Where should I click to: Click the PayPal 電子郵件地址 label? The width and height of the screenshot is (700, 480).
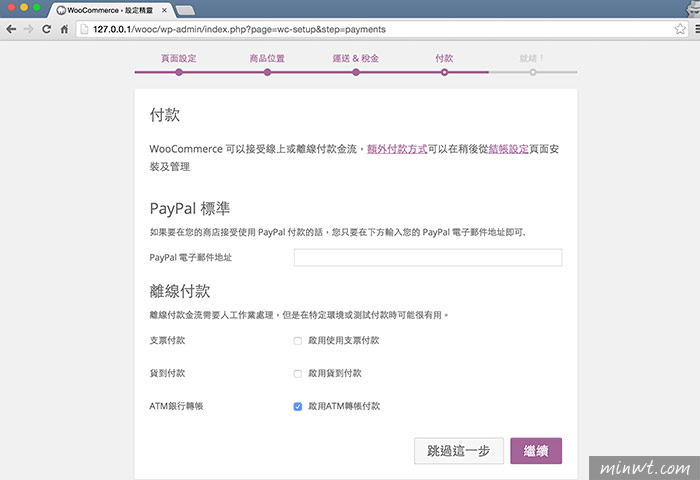pyautogui.click(x=191, y=257)
